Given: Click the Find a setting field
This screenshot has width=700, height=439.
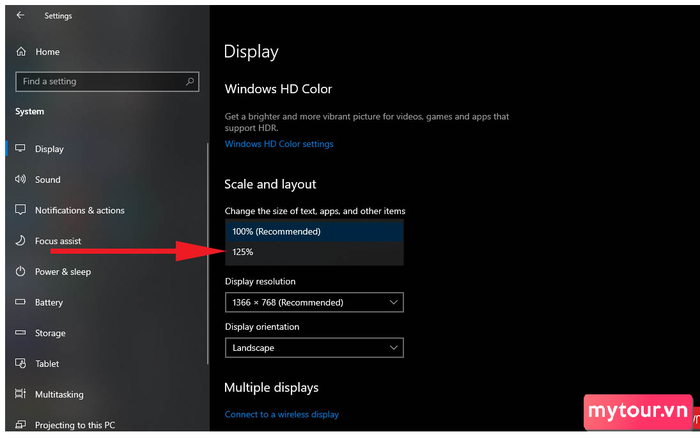Looking at the screenshot, I should click(107, 82).
